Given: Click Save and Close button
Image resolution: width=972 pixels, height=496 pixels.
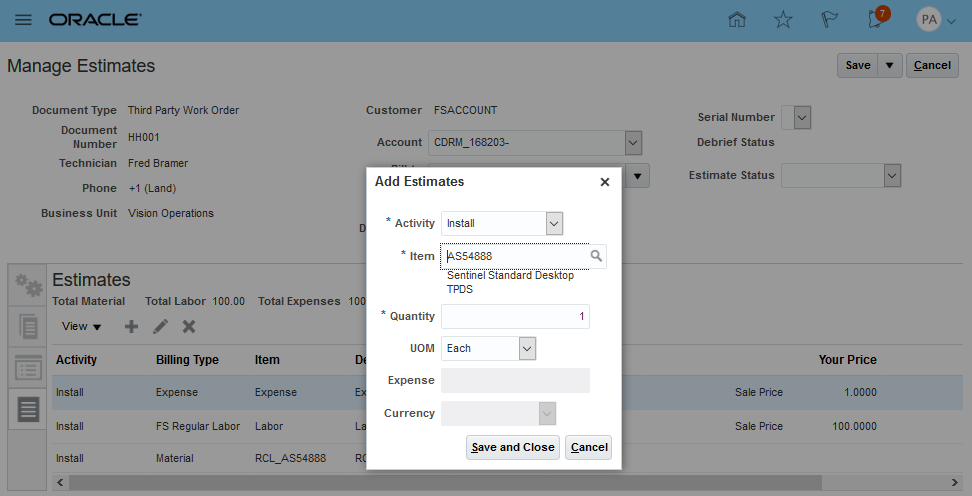Looking at the screenshot, I should [512, 447].
